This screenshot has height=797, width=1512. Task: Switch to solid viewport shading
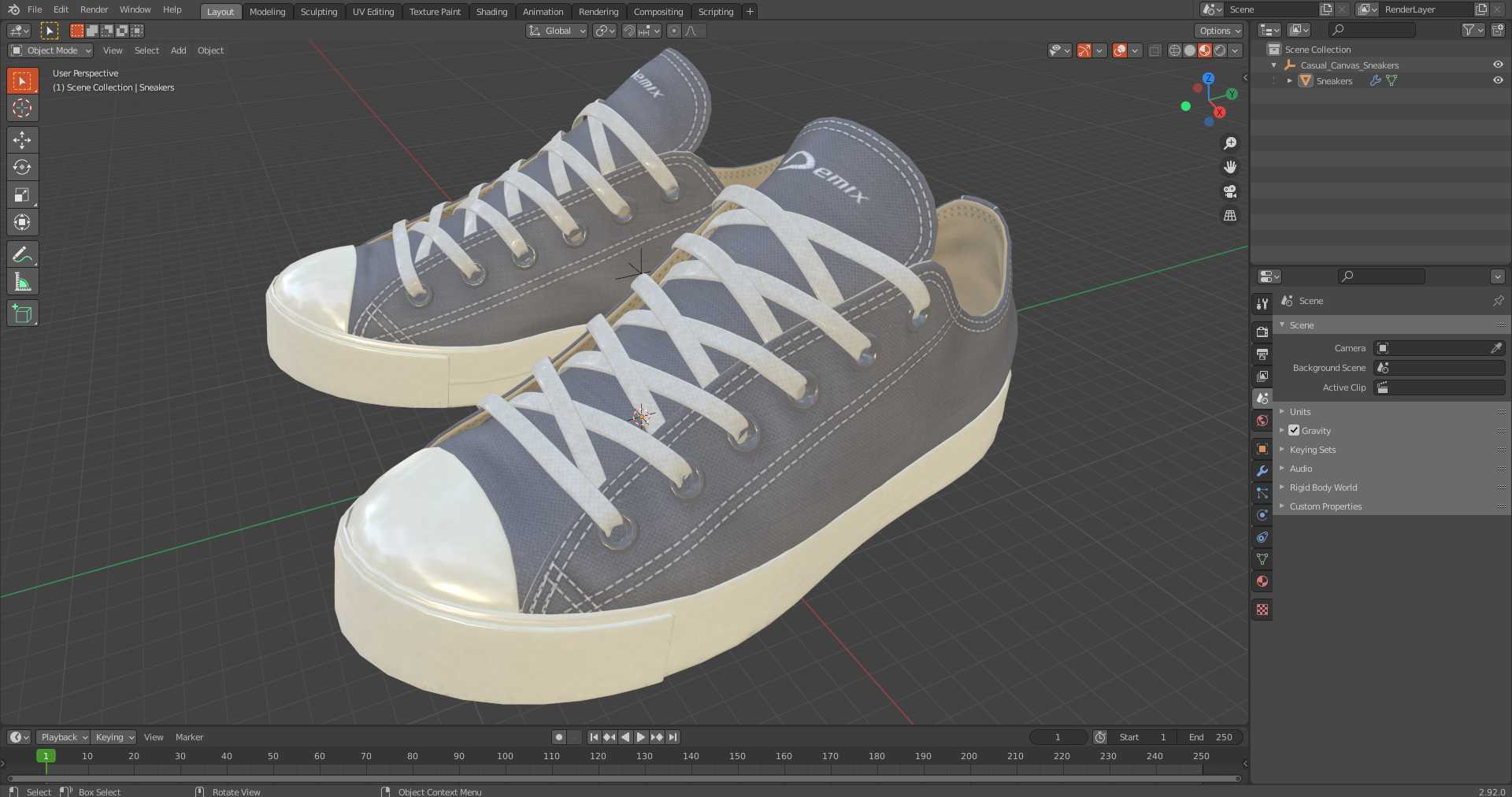(1190, 50)
